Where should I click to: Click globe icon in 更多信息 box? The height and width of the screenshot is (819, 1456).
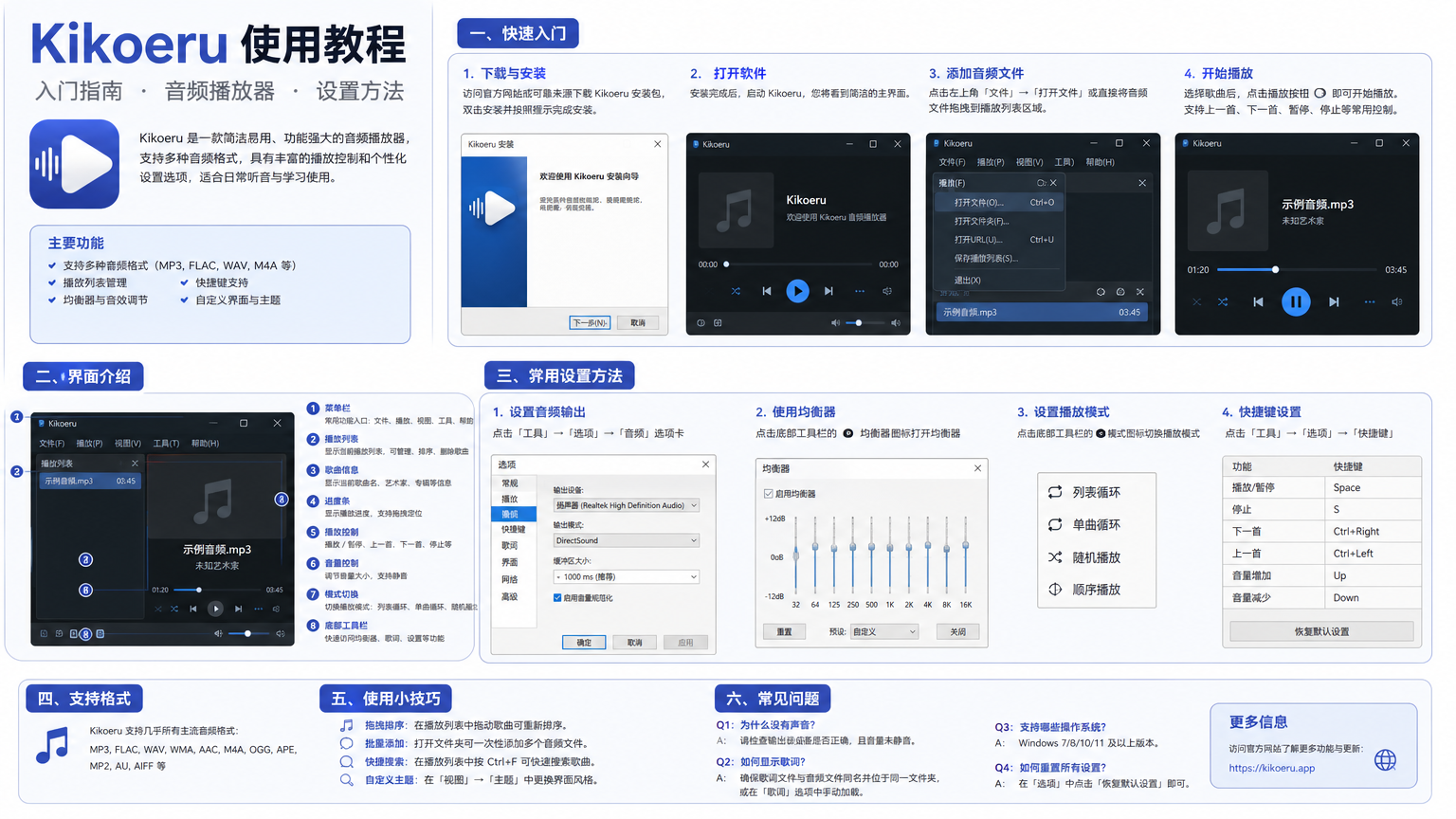(1385, 759)
